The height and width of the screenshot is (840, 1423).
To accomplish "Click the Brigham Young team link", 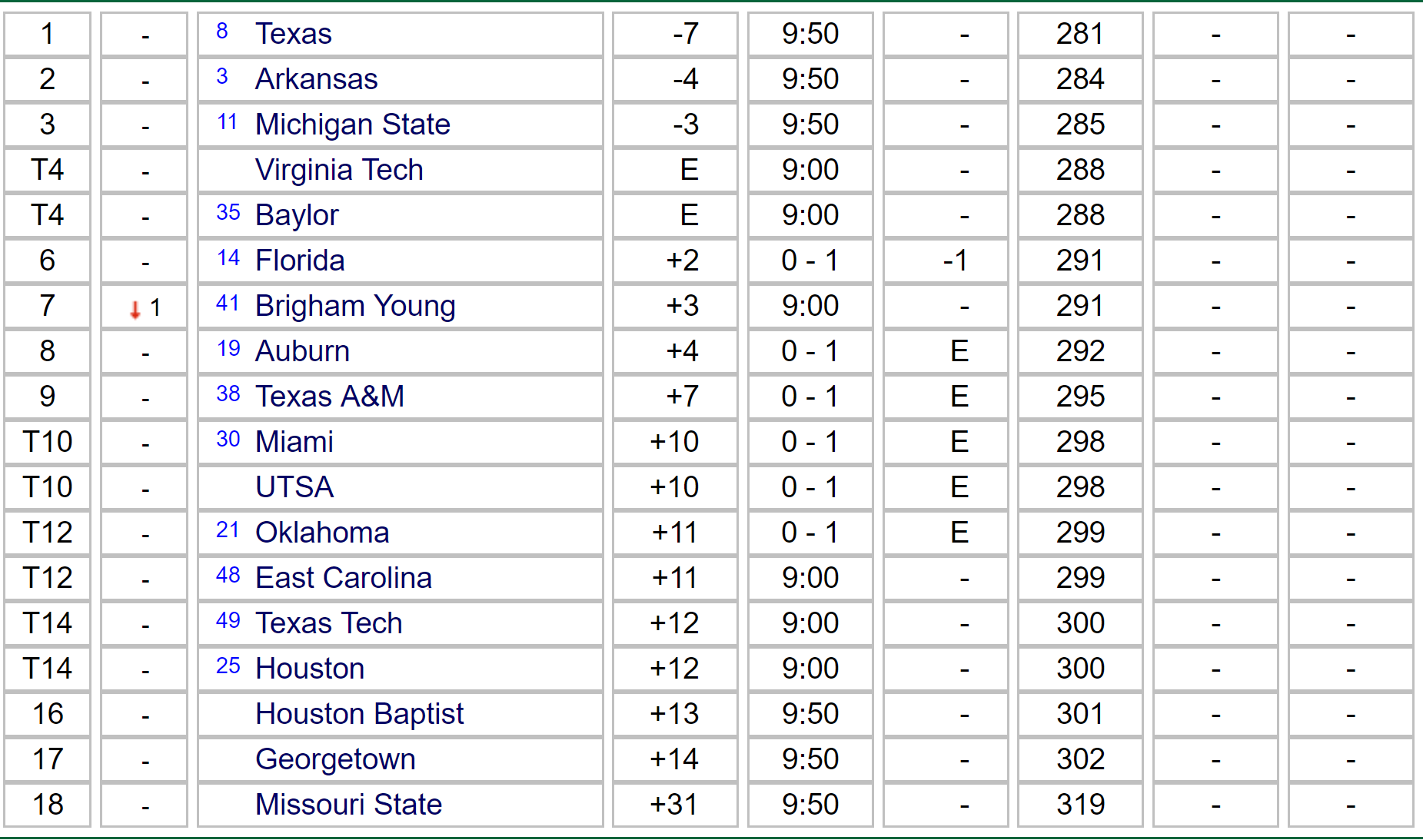I will coord(355,306).
